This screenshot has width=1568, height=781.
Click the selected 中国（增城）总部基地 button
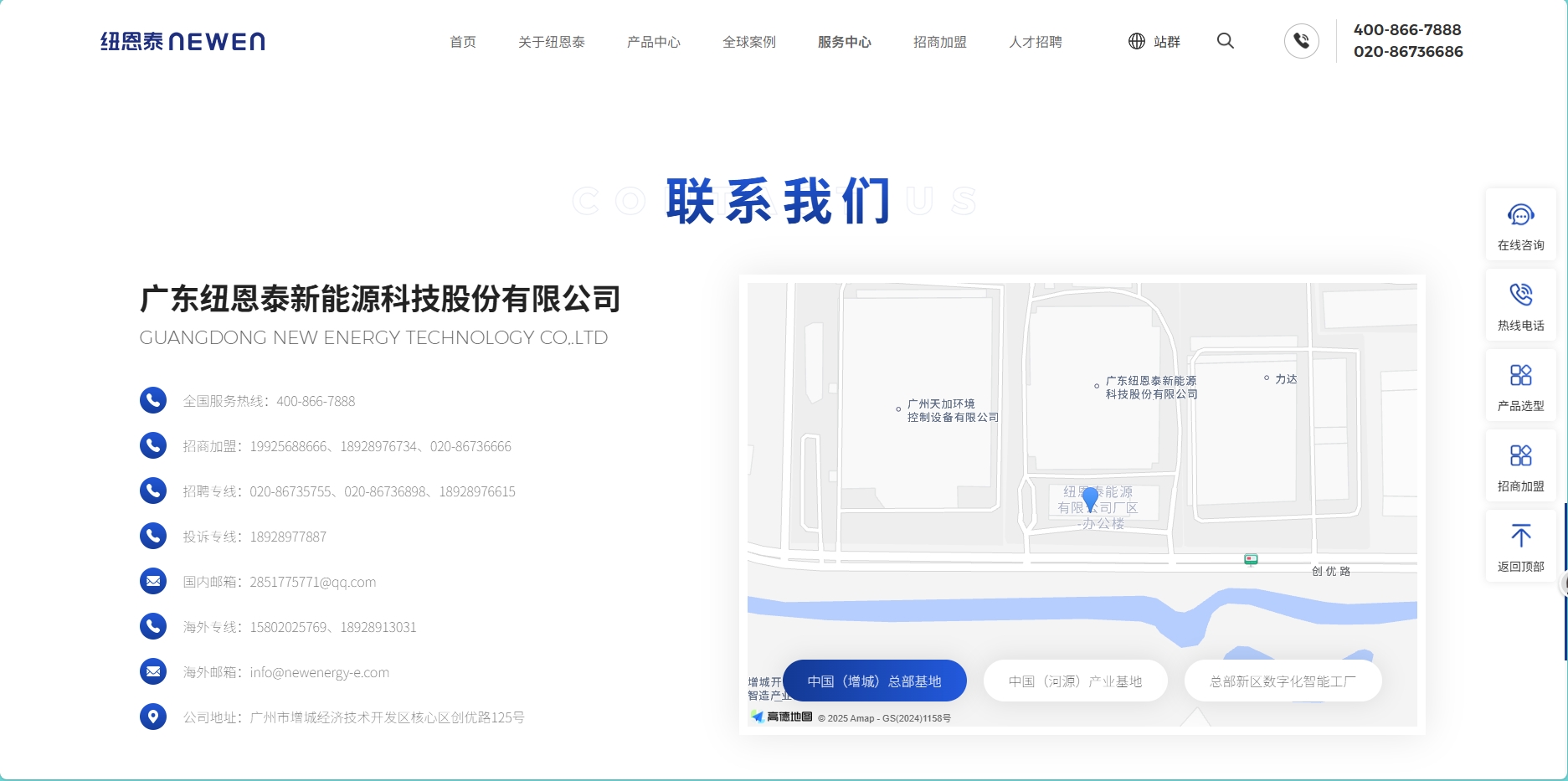[x=876, y=681]
